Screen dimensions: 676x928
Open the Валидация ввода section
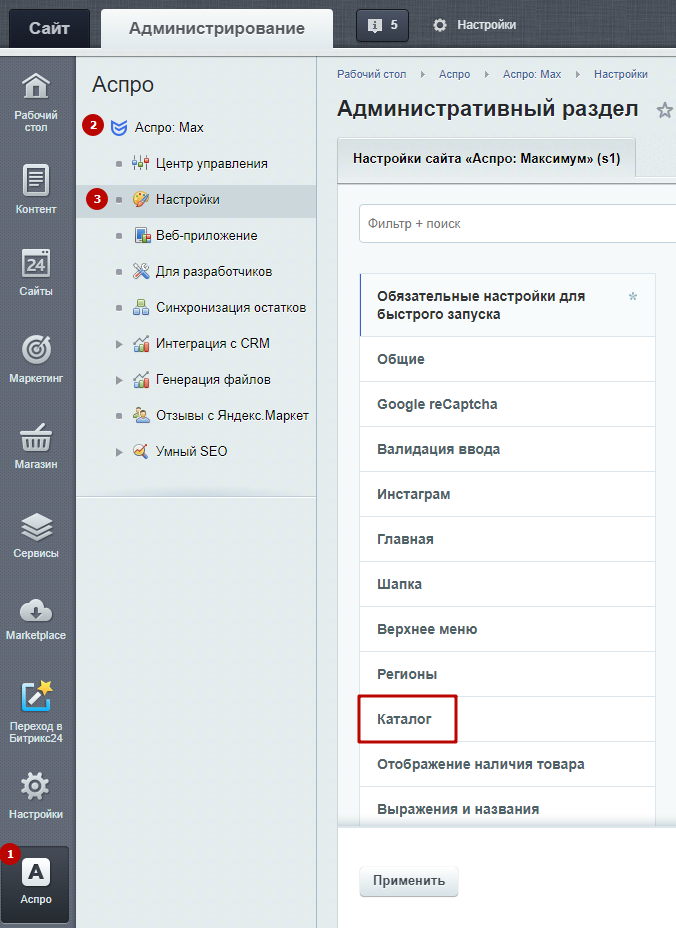point(507,449)
